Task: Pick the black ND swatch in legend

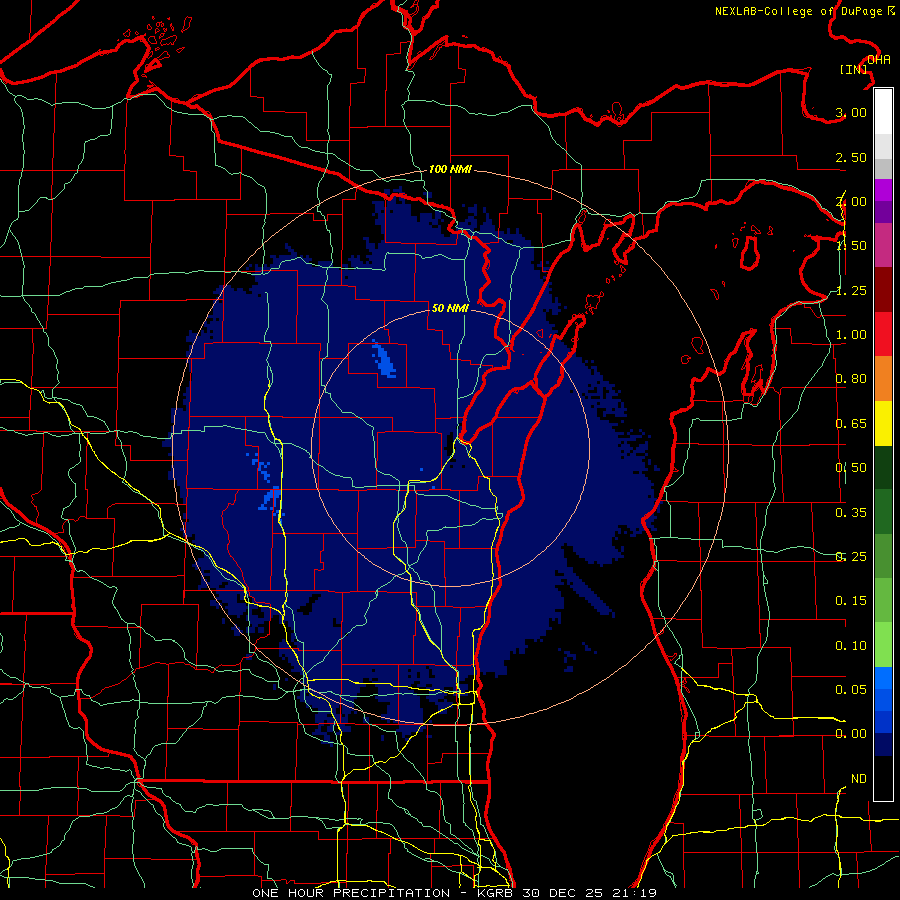Action: click(883, 778)
